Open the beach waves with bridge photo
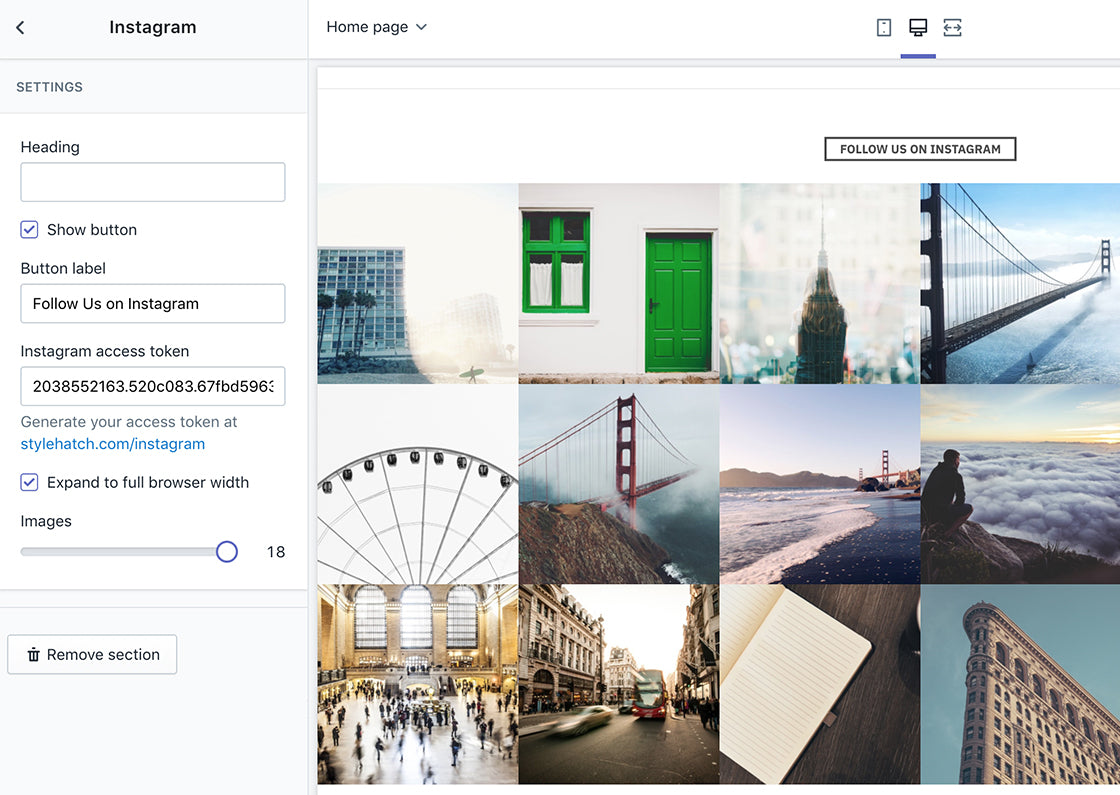The width and height of the screenshot is (1120, 795). pyautogui.click(x=820, y=484)
